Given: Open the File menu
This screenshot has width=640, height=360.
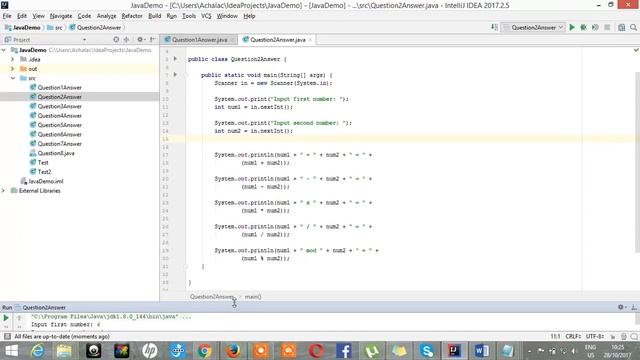Looking at the screenshot, I should (7, 16).
